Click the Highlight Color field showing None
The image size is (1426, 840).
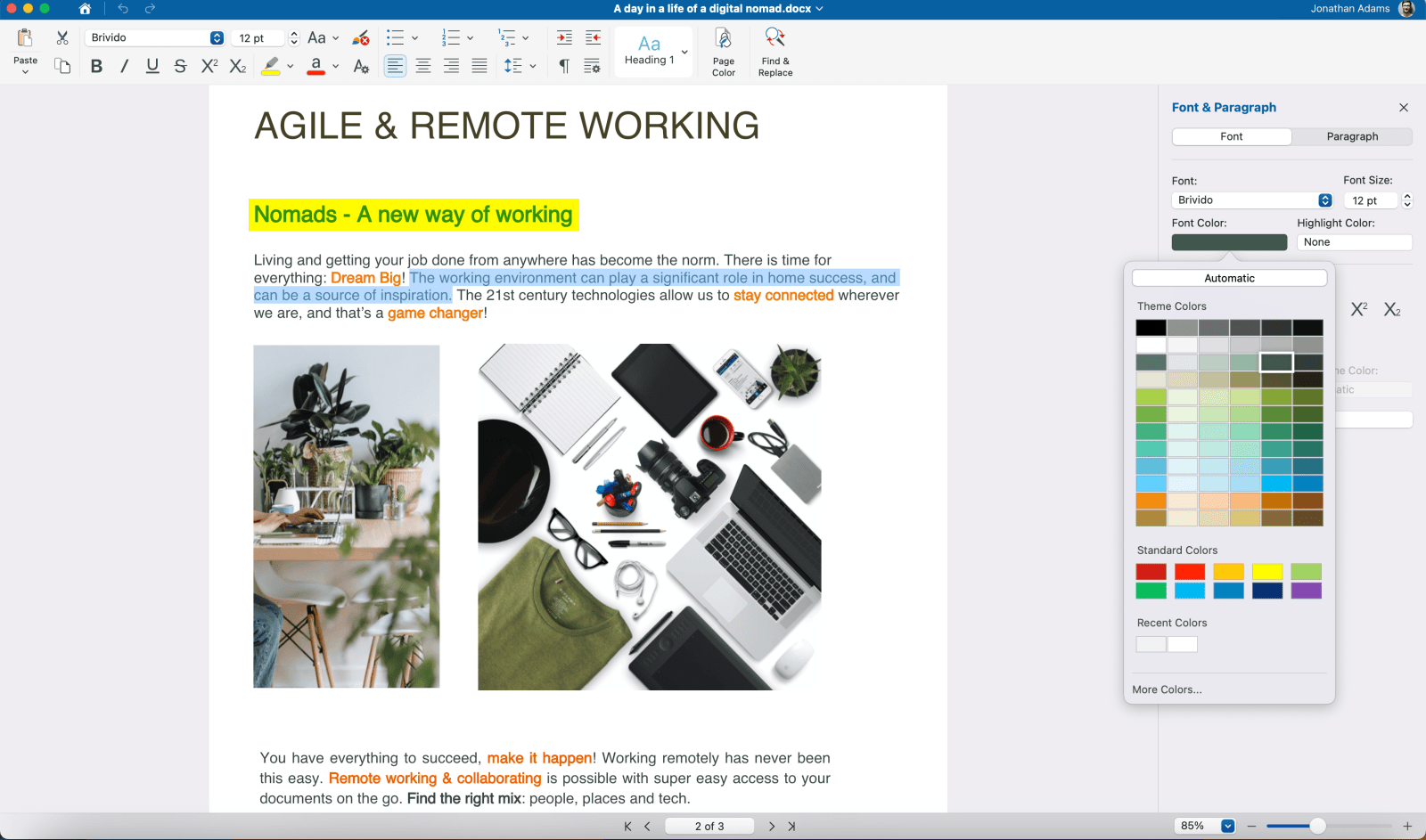[x=1353, y=242]
